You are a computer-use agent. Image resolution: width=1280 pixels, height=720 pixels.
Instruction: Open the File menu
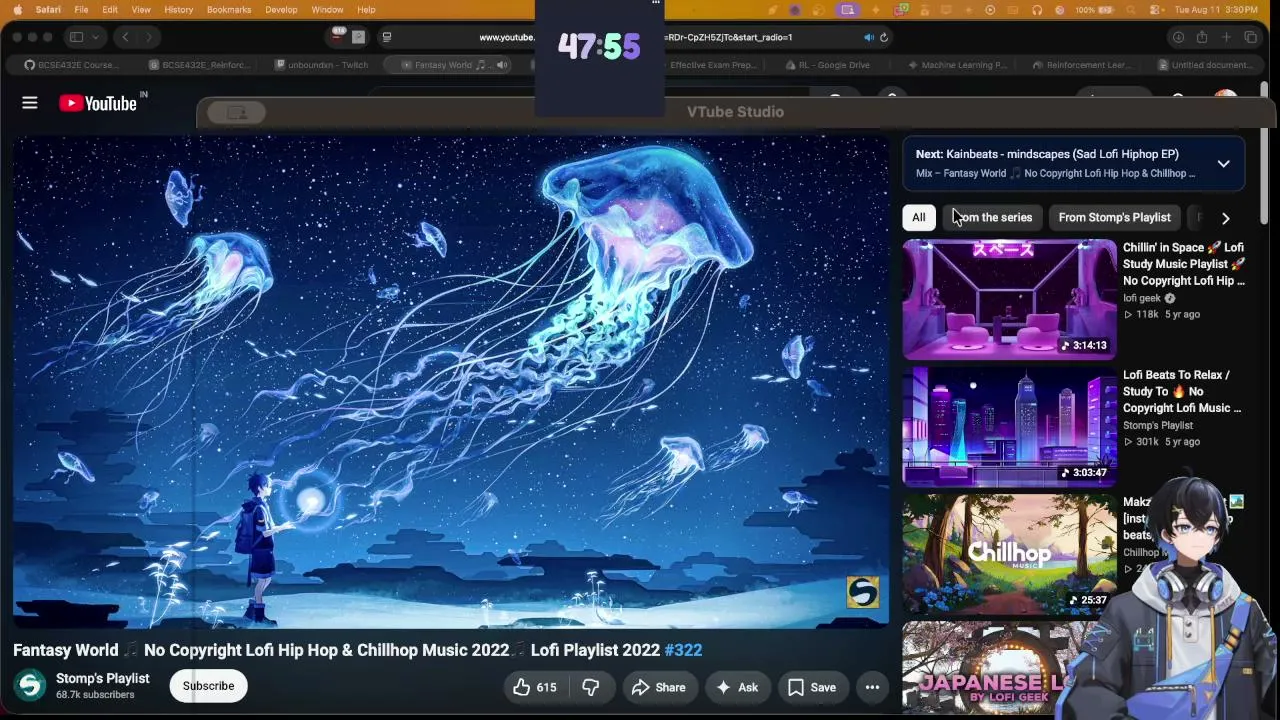tap(81, 10)
